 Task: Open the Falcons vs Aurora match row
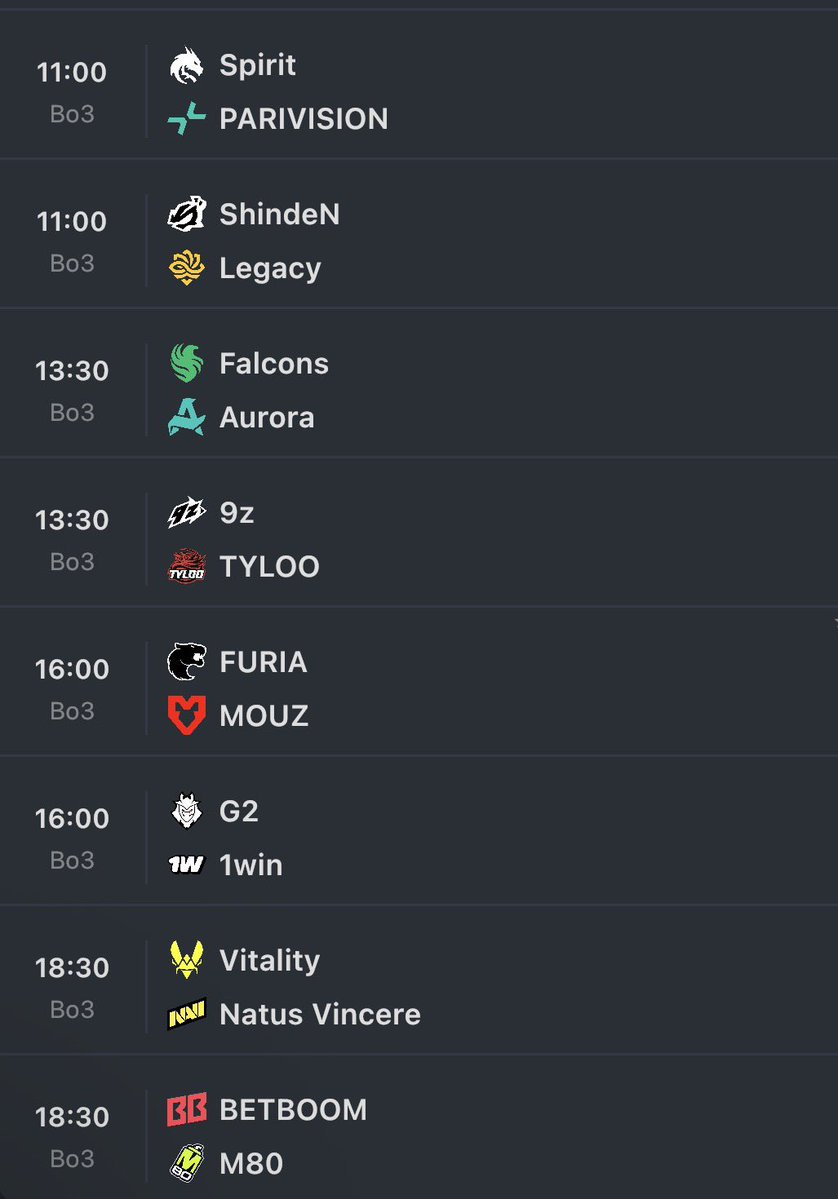(419, 382)
